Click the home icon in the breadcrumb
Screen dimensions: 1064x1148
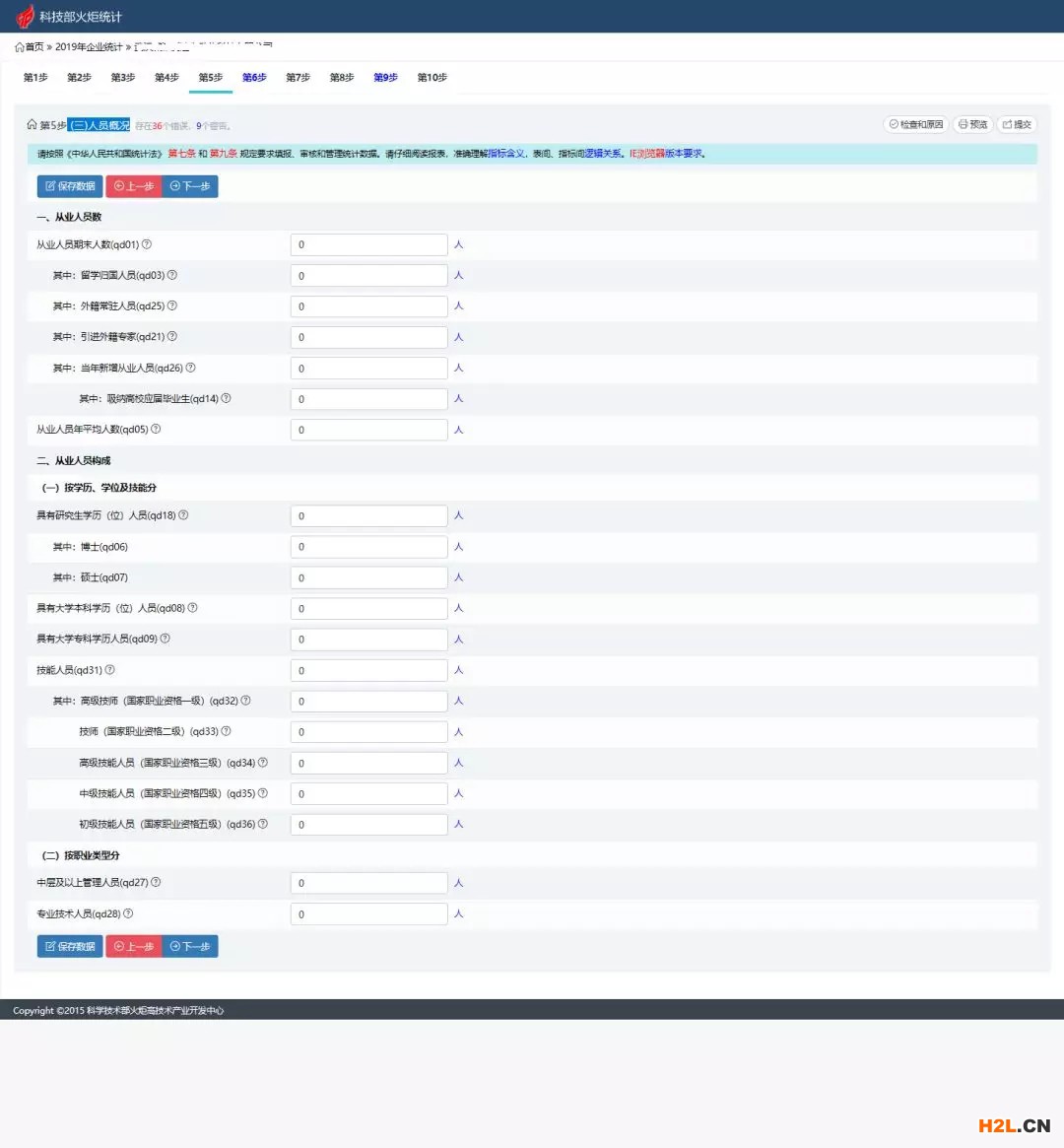click(20, 47)
